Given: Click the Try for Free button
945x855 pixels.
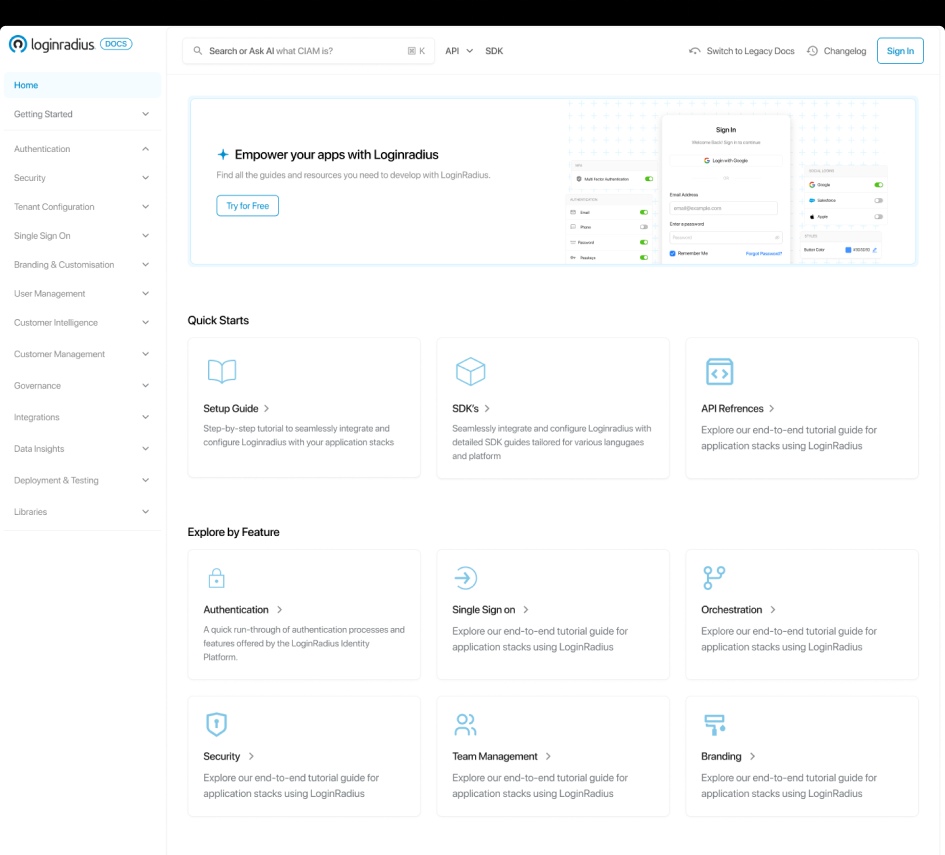Looking at the screenshot, I should click(x=248, y=205).
